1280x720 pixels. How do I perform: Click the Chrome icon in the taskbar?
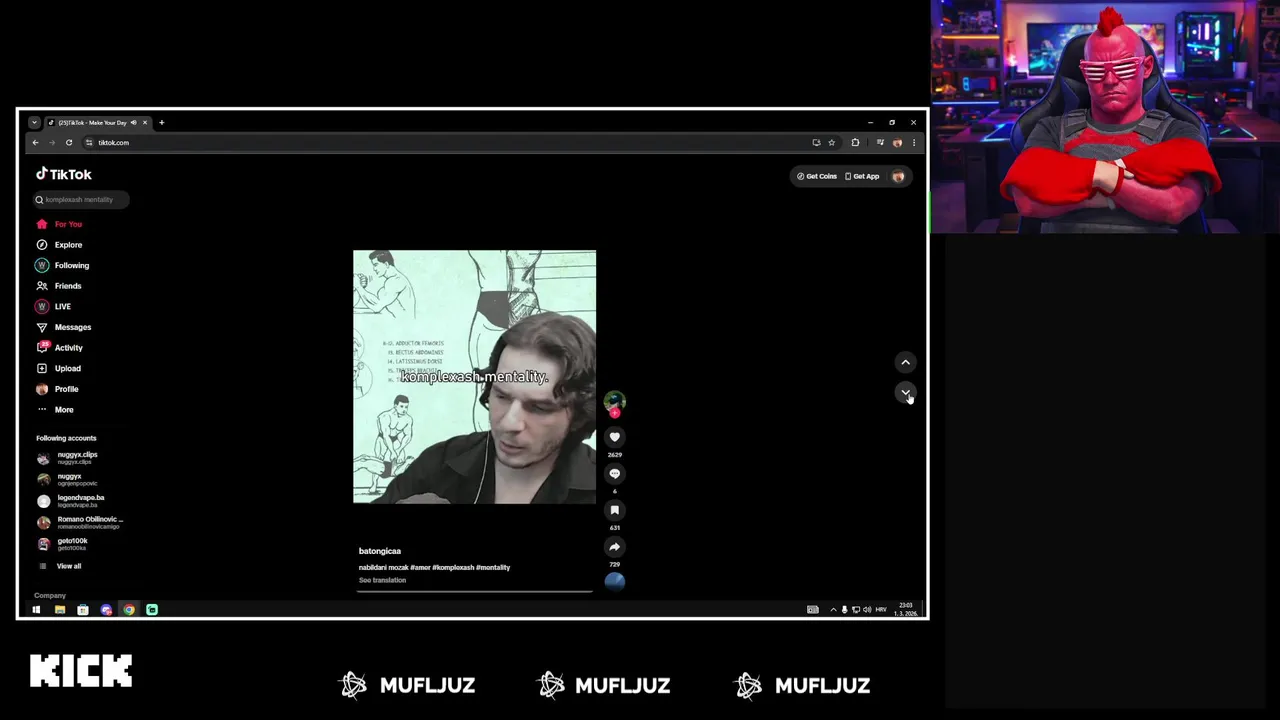click(x=129, y=609)
